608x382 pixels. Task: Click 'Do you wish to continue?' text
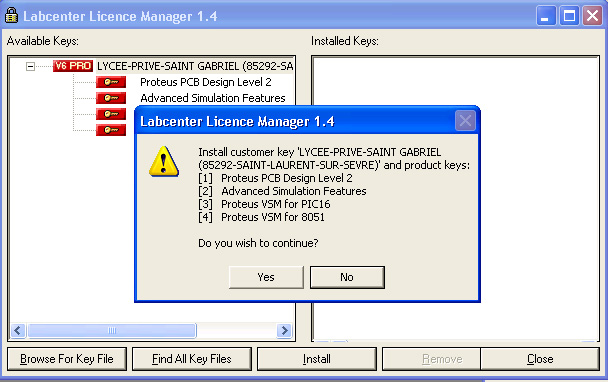(258, 243)
